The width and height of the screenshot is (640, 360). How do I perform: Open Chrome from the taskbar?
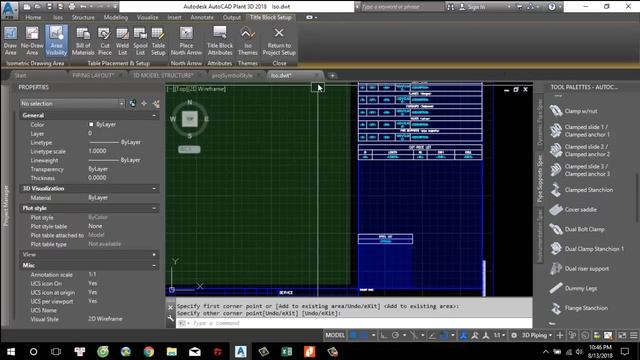point(149,351)
